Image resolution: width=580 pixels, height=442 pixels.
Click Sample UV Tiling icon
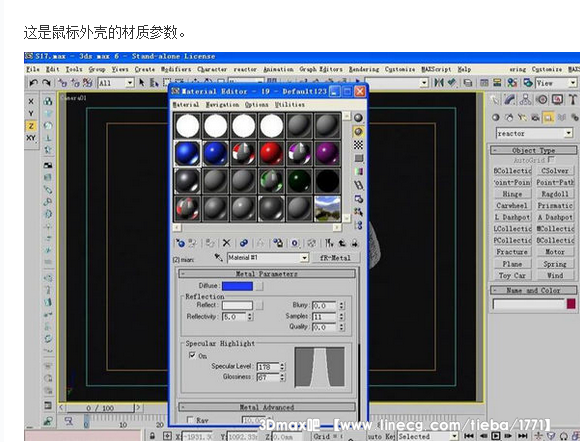358,158
